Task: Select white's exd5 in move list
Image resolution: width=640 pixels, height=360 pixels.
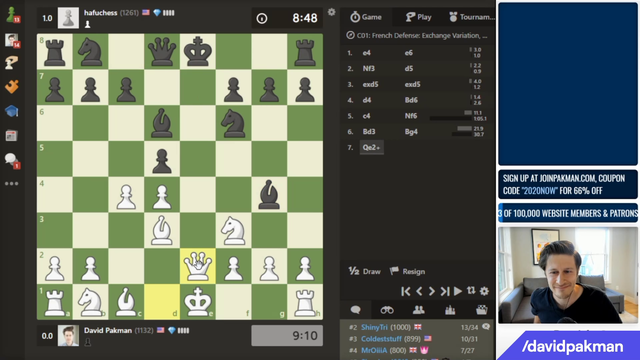Action: (370, 84)
